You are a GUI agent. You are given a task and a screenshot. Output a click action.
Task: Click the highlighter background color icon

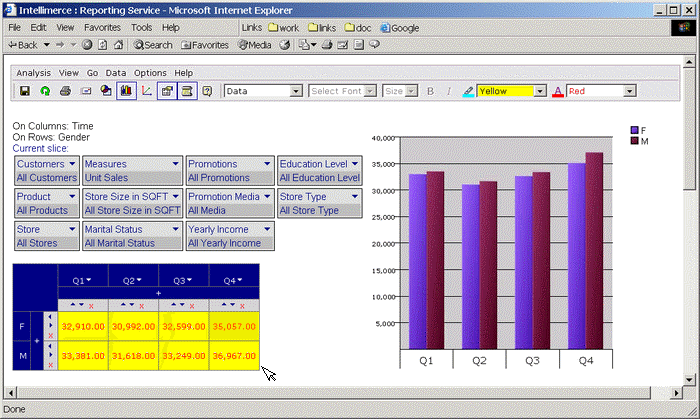click(x=468, y=91)
